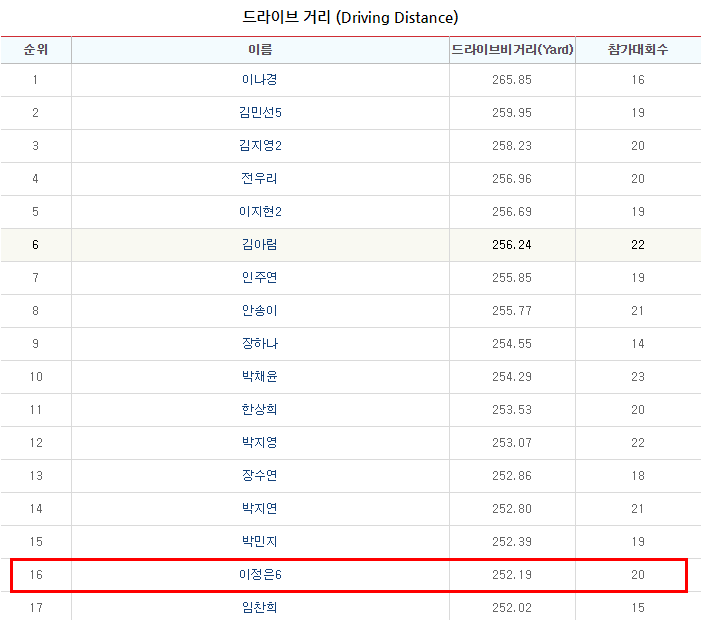704x620 pixels.
Task: Select tournament count 23 in 박채윤 row
Action: 638,377
